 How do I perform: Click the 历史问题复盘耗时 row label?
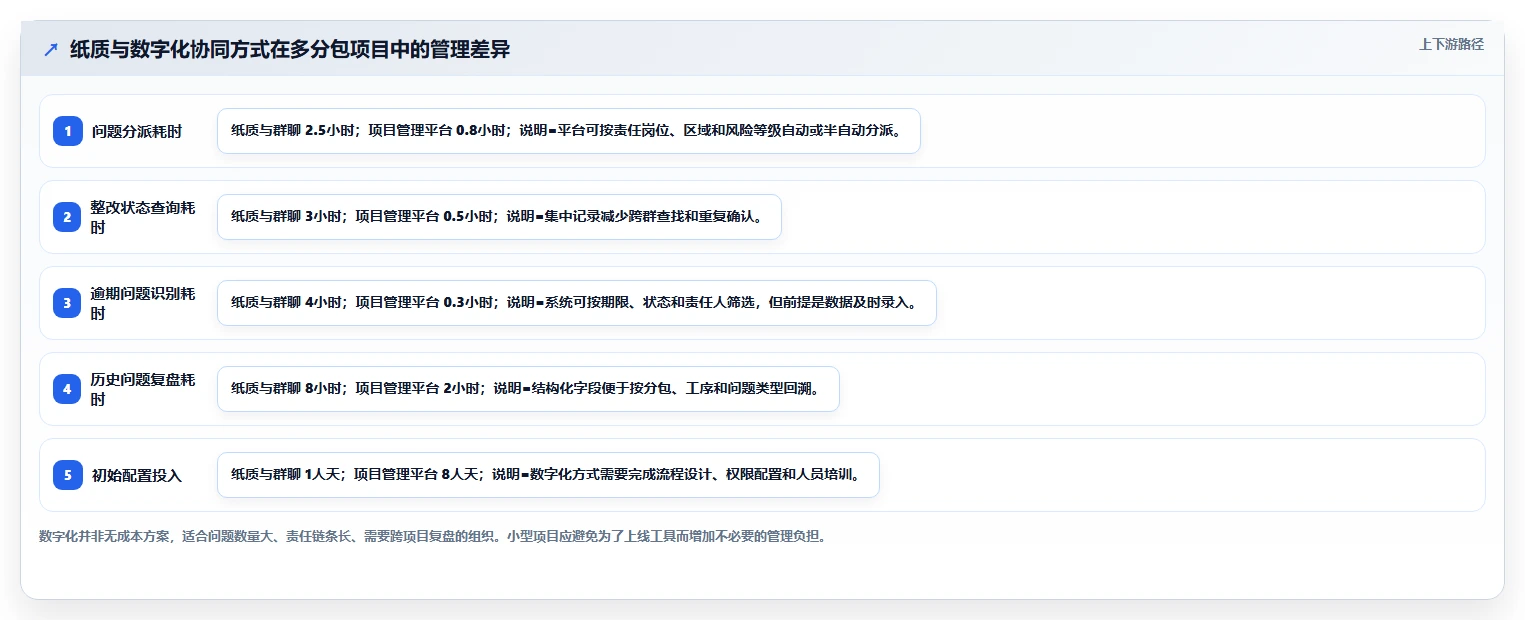143,389
